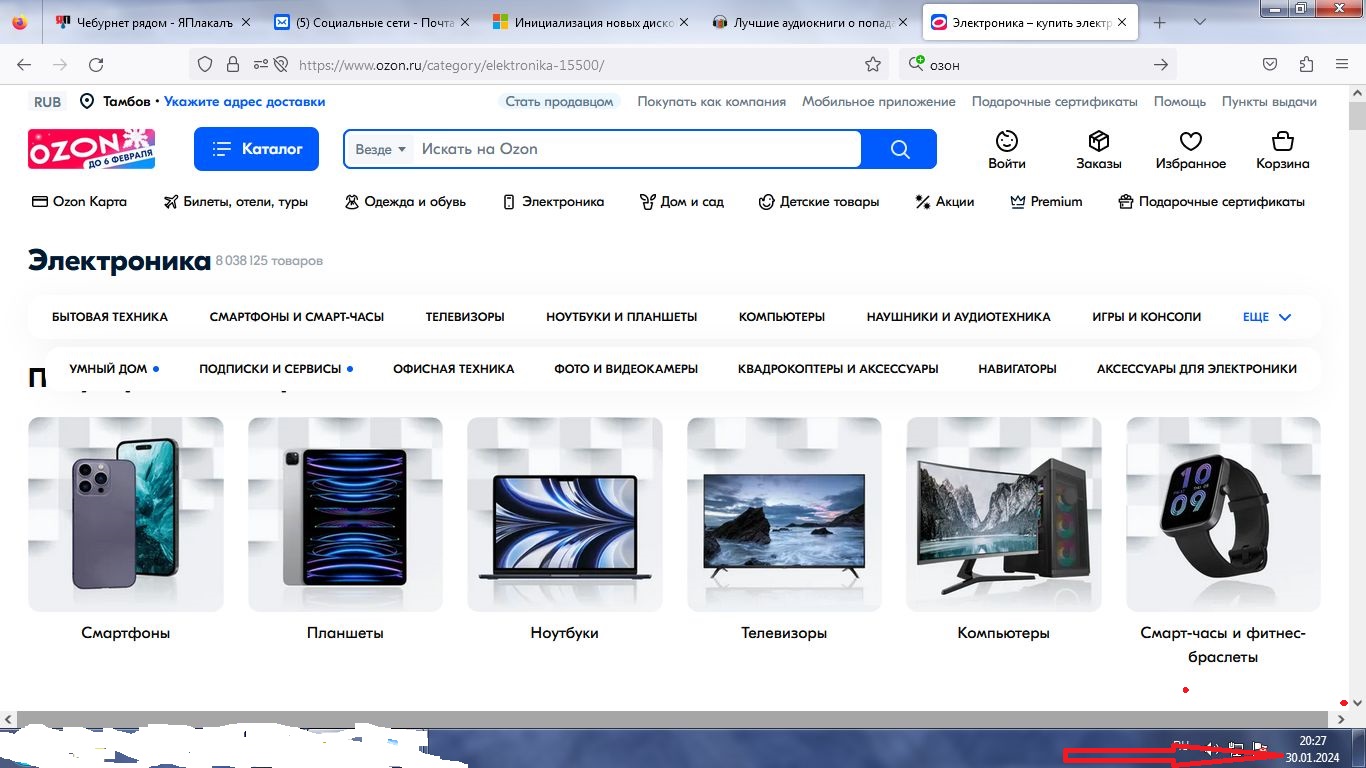Select СМАРТФОНЫ И СМАРТ-ЧАСЫ category
The image size is (1366, 768).
tap(297, 317)
